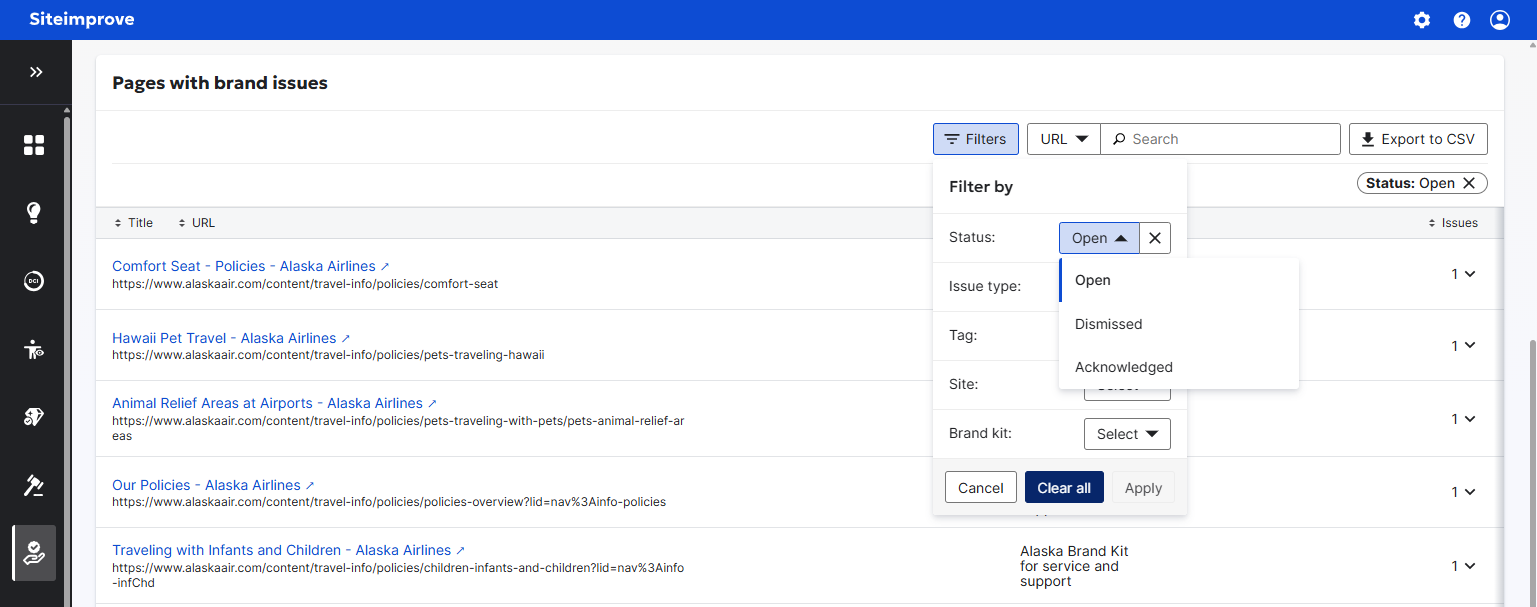The image size is (1537, 607).
Task: Open Animal Relief Areas at Airports link
Action: [274, 403]
